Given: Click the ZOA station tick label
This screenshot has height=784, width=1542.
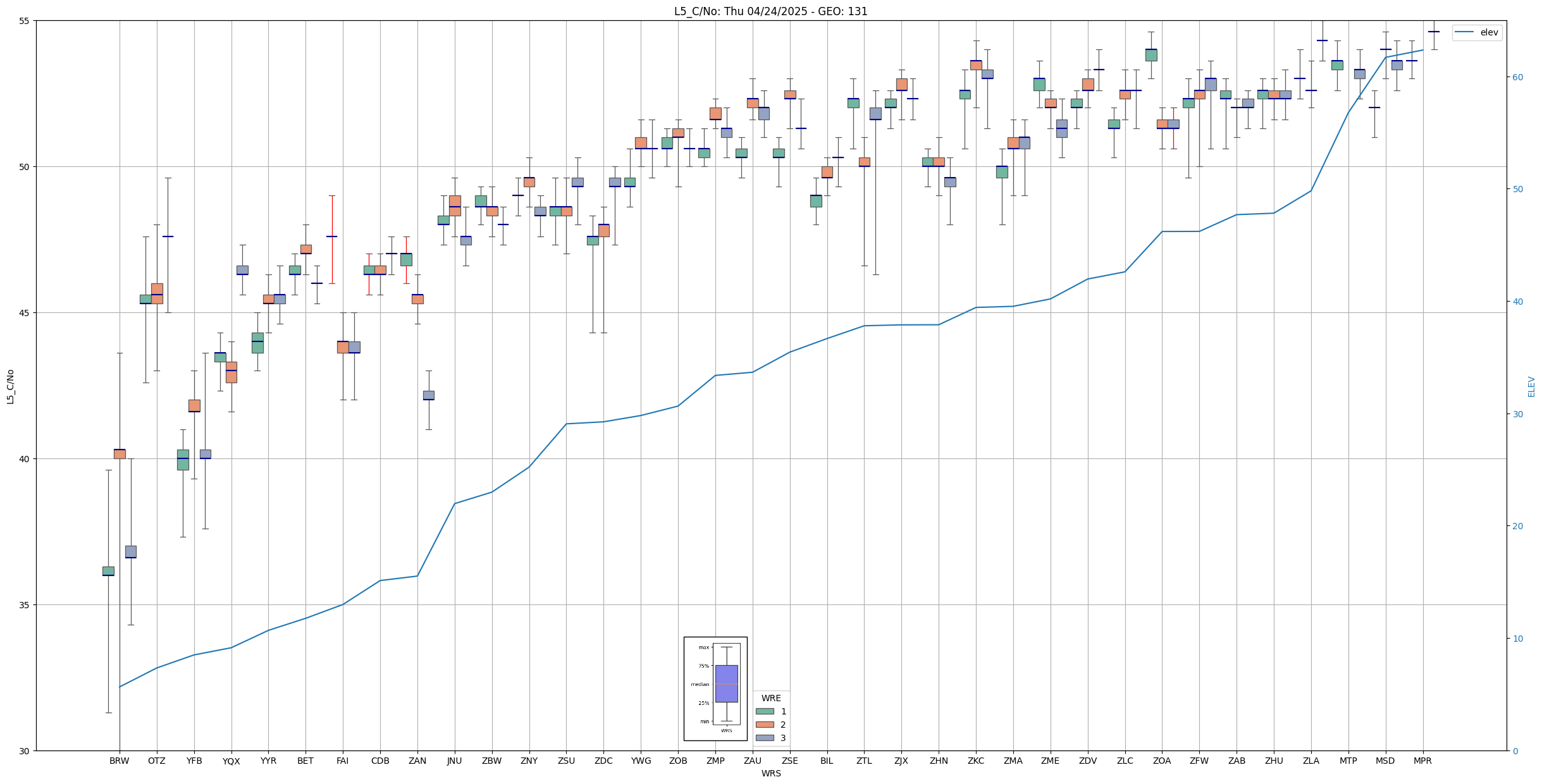Looking at the screenshot, I should click(1162, 761).
